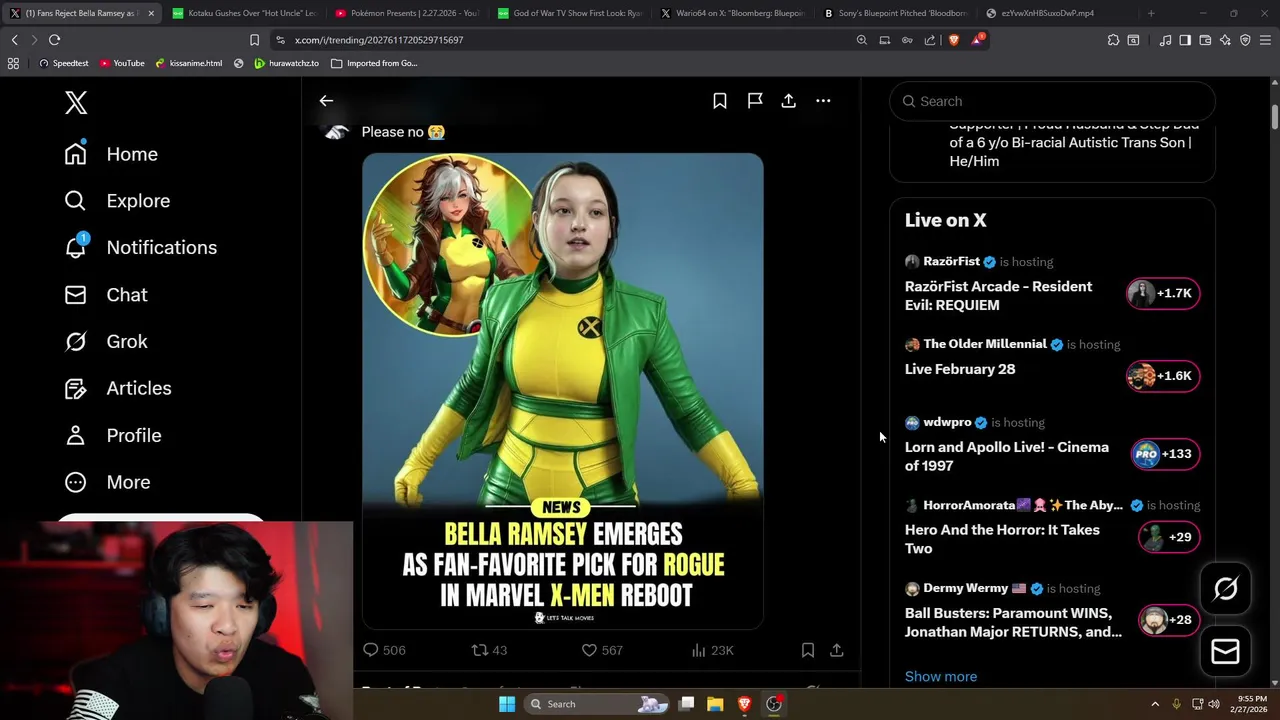Viewport: 1280px width, 720px height.
Task: Click the share icon in post header
Action: (789, 101)
